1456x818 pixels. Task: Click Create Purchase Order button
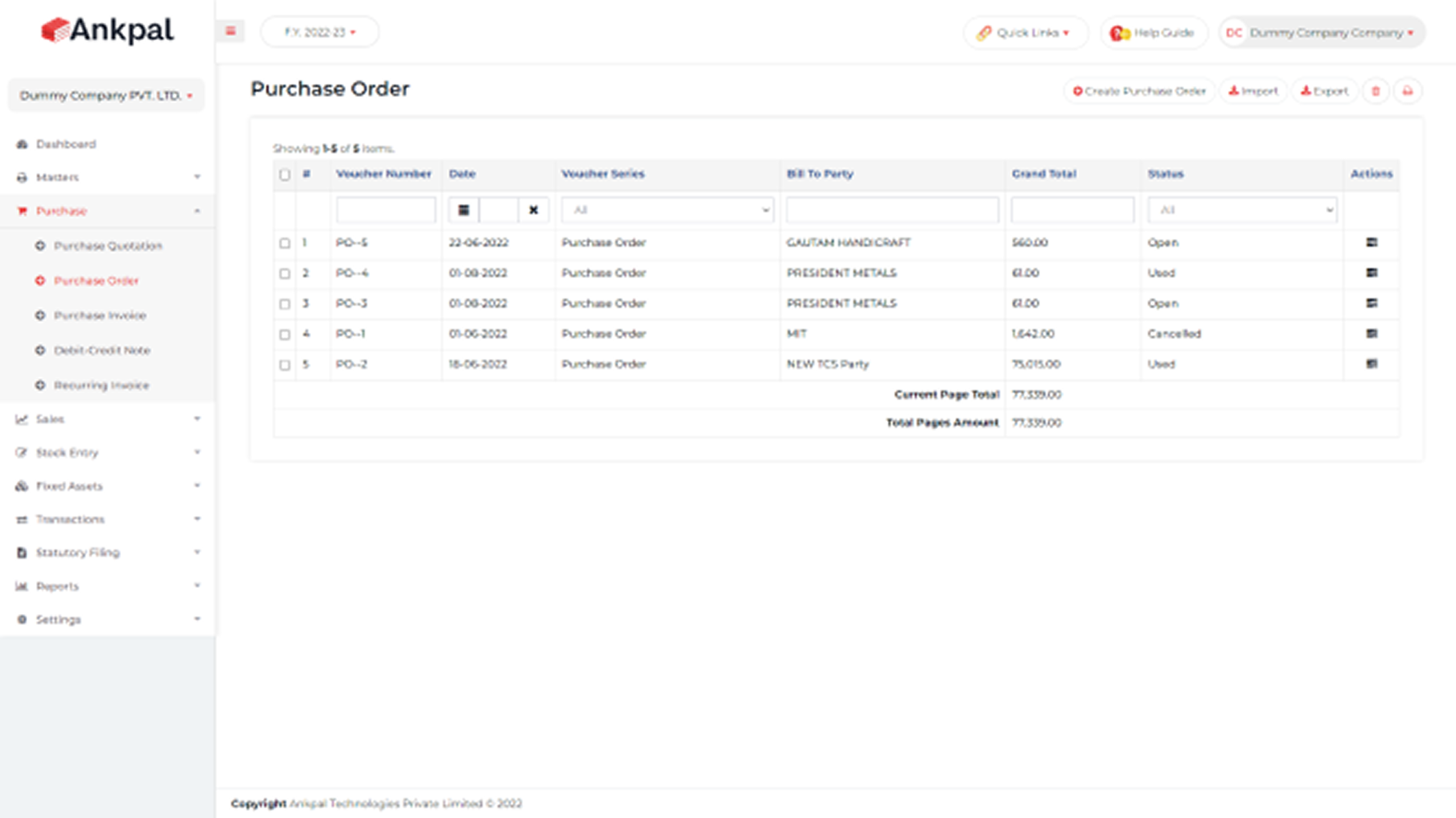click(1139, 91)
